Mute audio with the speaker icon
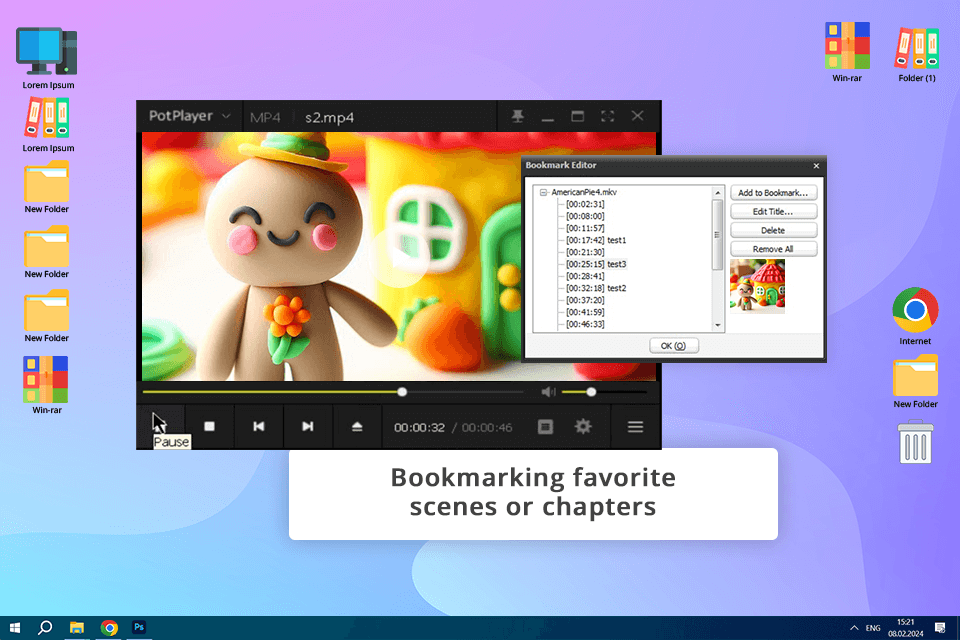Screen dimensions: 960x640 548,392
